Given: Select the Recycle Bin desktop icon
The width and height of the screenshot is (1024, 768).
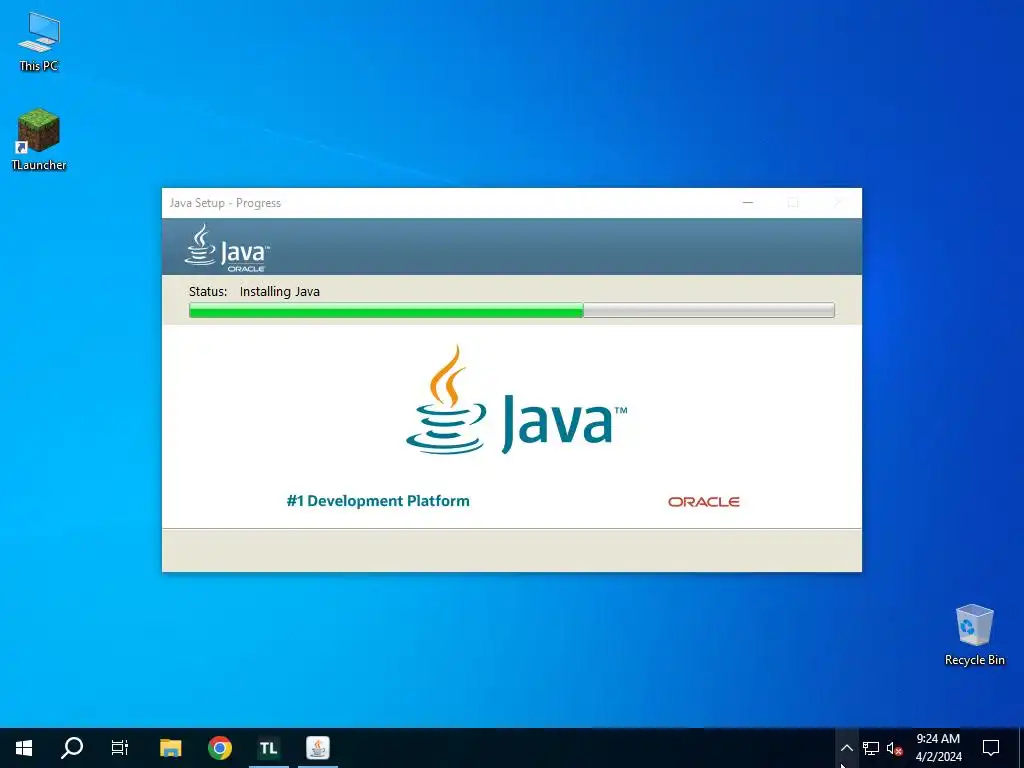Looking at the screenshot, I should [974, 635].
